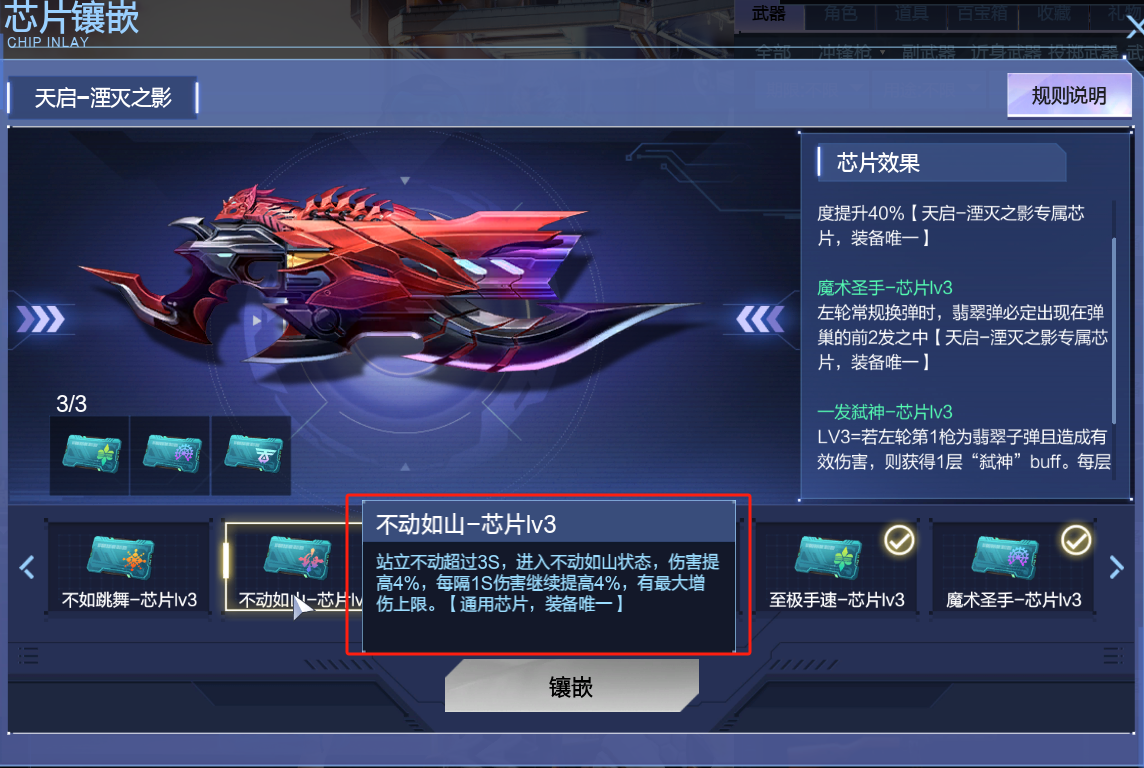Choose the 不如跳舞-芯片lv3 chip
This screenshot has width=1144, height=768.
[129, 567]
